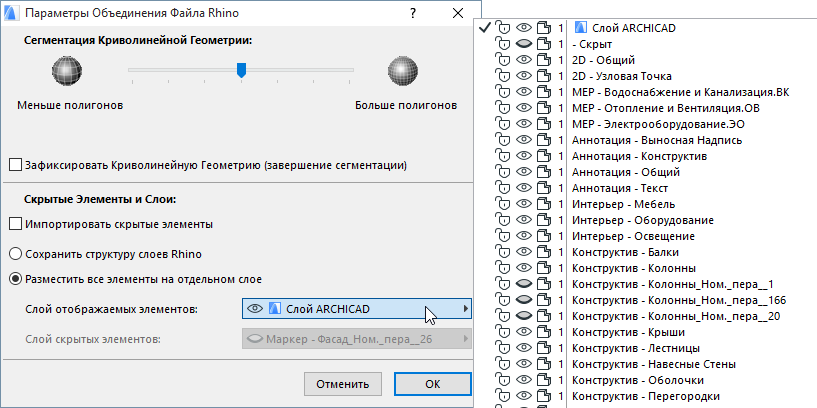Select Сохранить структуру слоев Rhino option
Viewport: 817px width, 408px height.
(16, 254)
